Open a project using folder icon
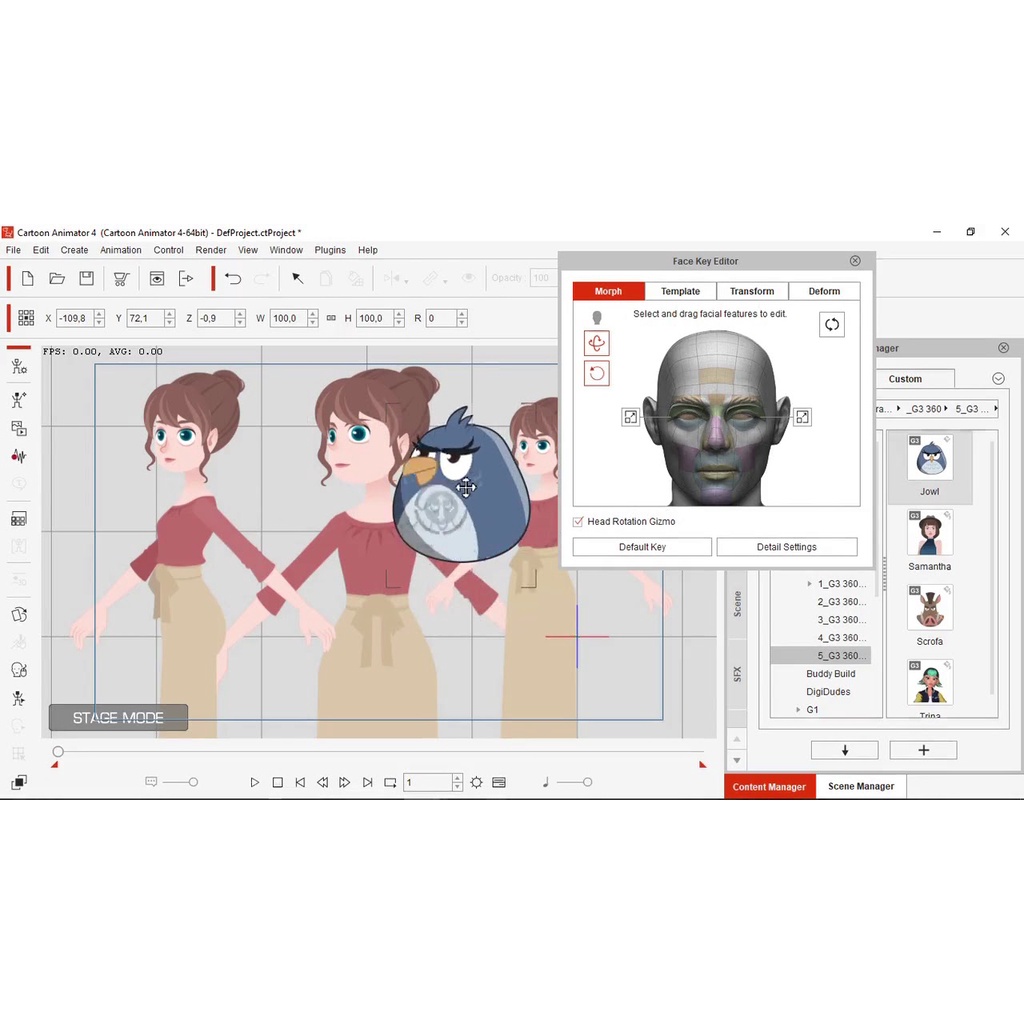Viewport: 1024px width, 1024px height. click(x=57, y=279)
